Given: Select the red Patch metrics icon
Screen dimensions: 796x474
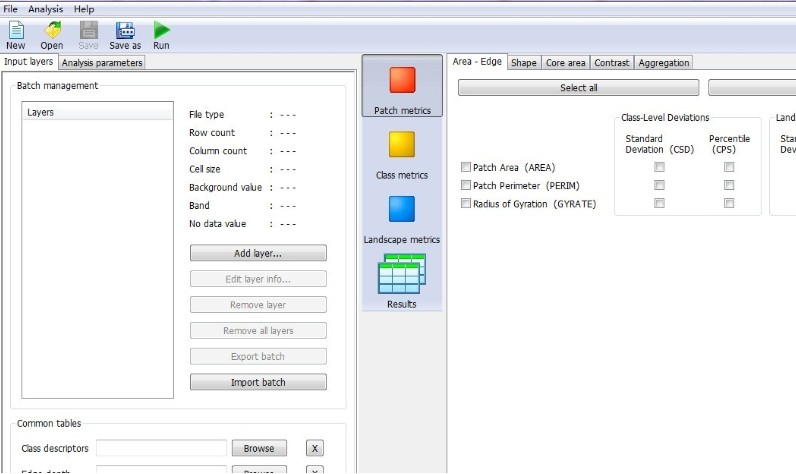Looking at the screenshot, I should click(x=402, y=80).
